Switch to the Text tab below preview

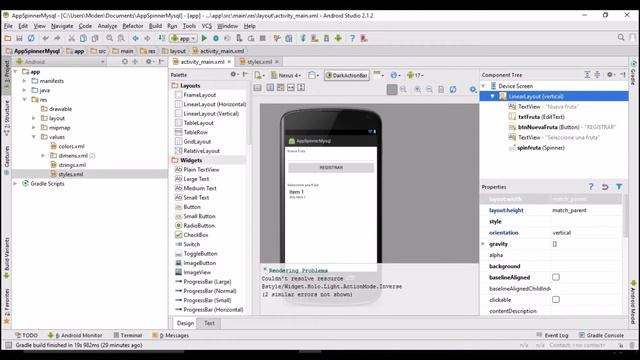coord(209,323)
